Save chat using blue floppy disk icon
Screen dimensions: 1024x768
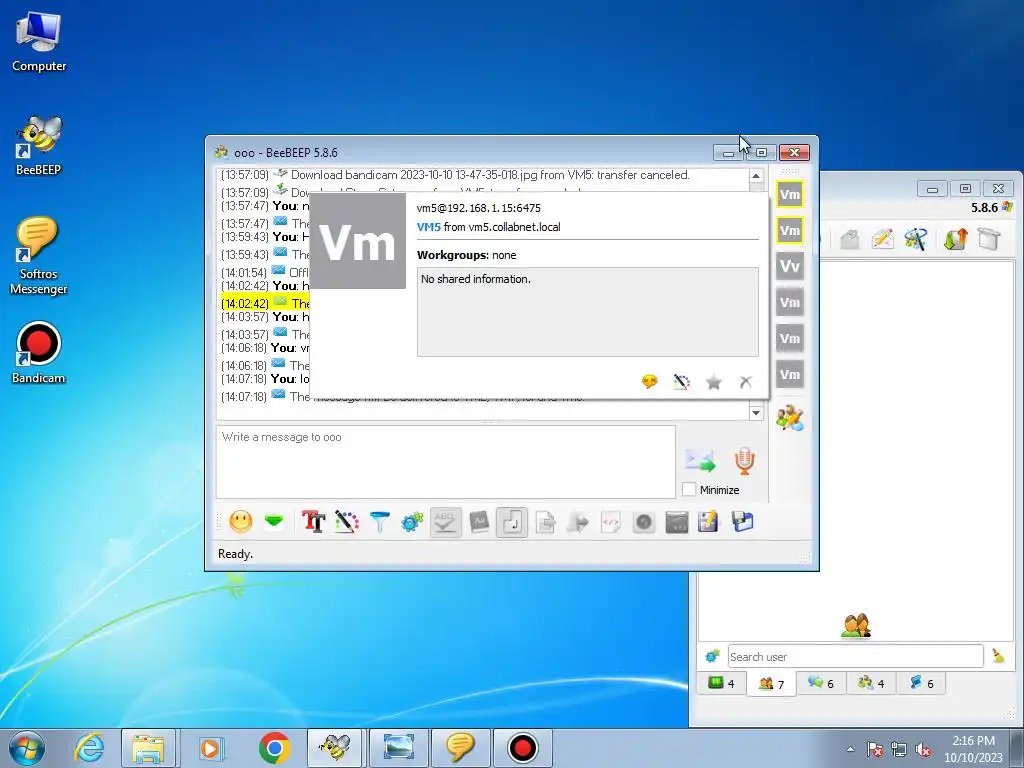click(x=743, y=522)
